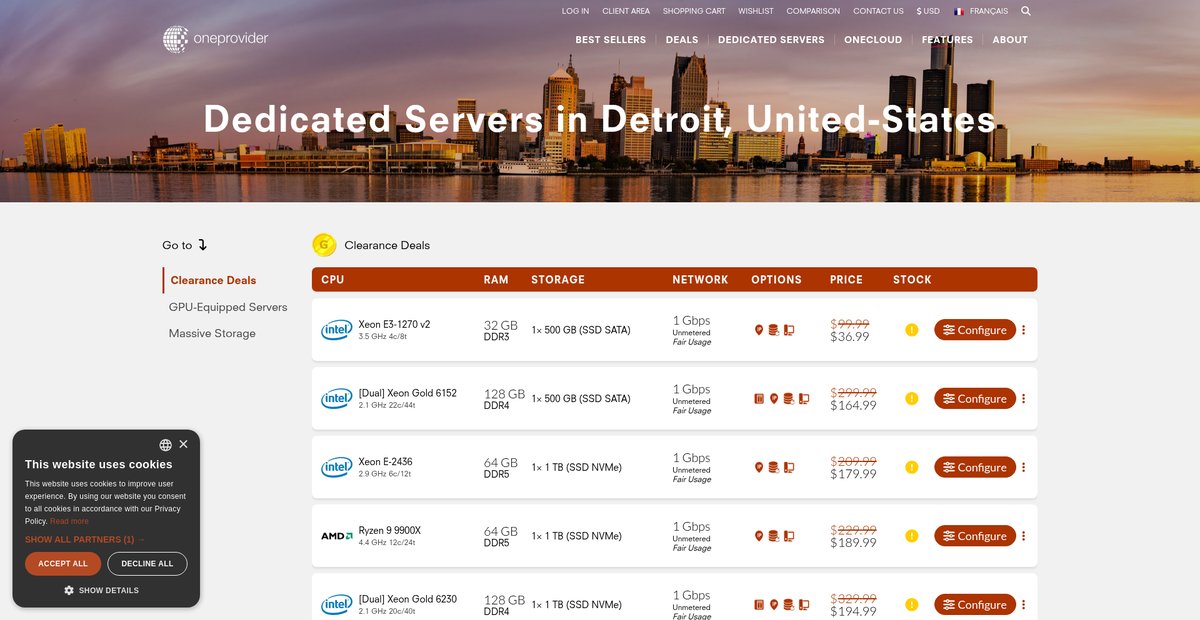Screen dimensions: 1200x620
Task: Configure the Xeon E-2436 server
Action: tap(975, 467)
